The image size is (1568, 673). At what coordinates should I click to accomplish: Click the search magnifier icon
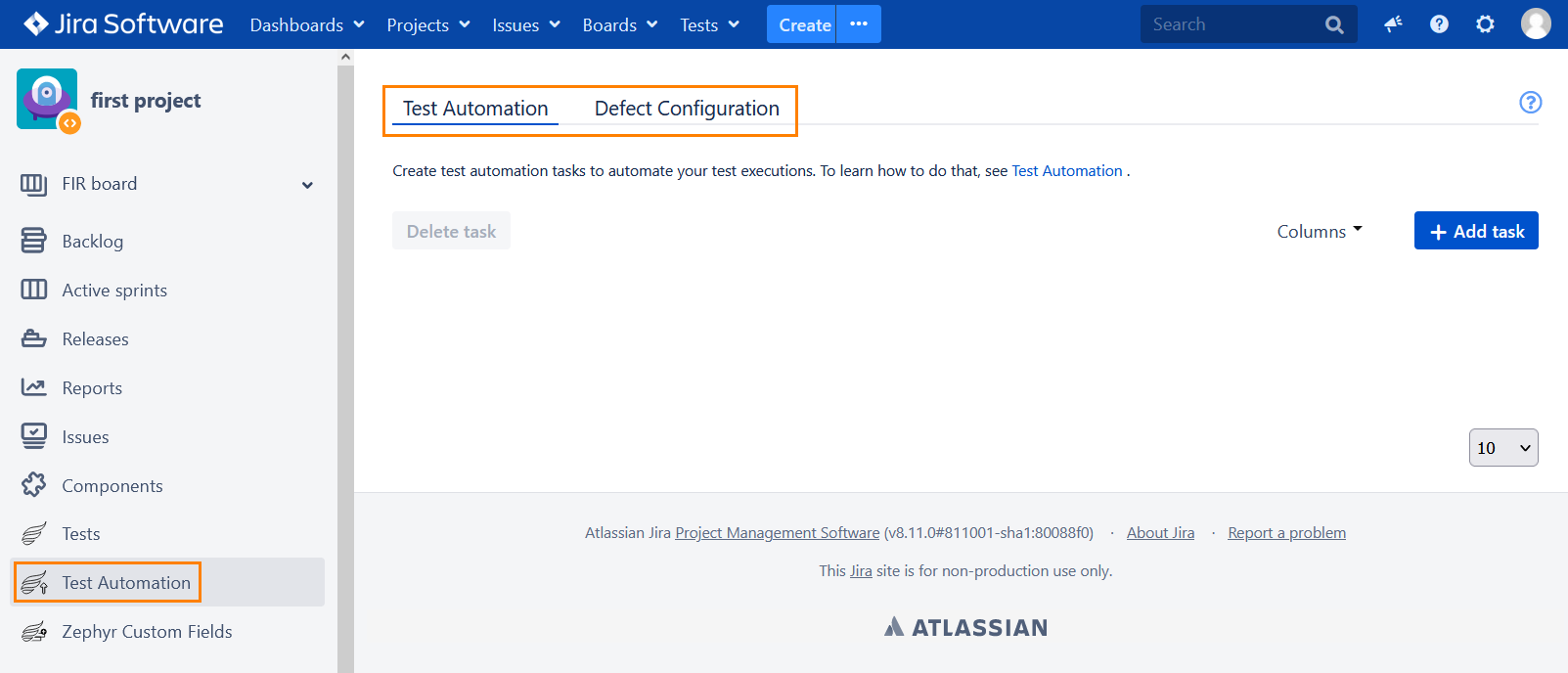click(1334, 24)
